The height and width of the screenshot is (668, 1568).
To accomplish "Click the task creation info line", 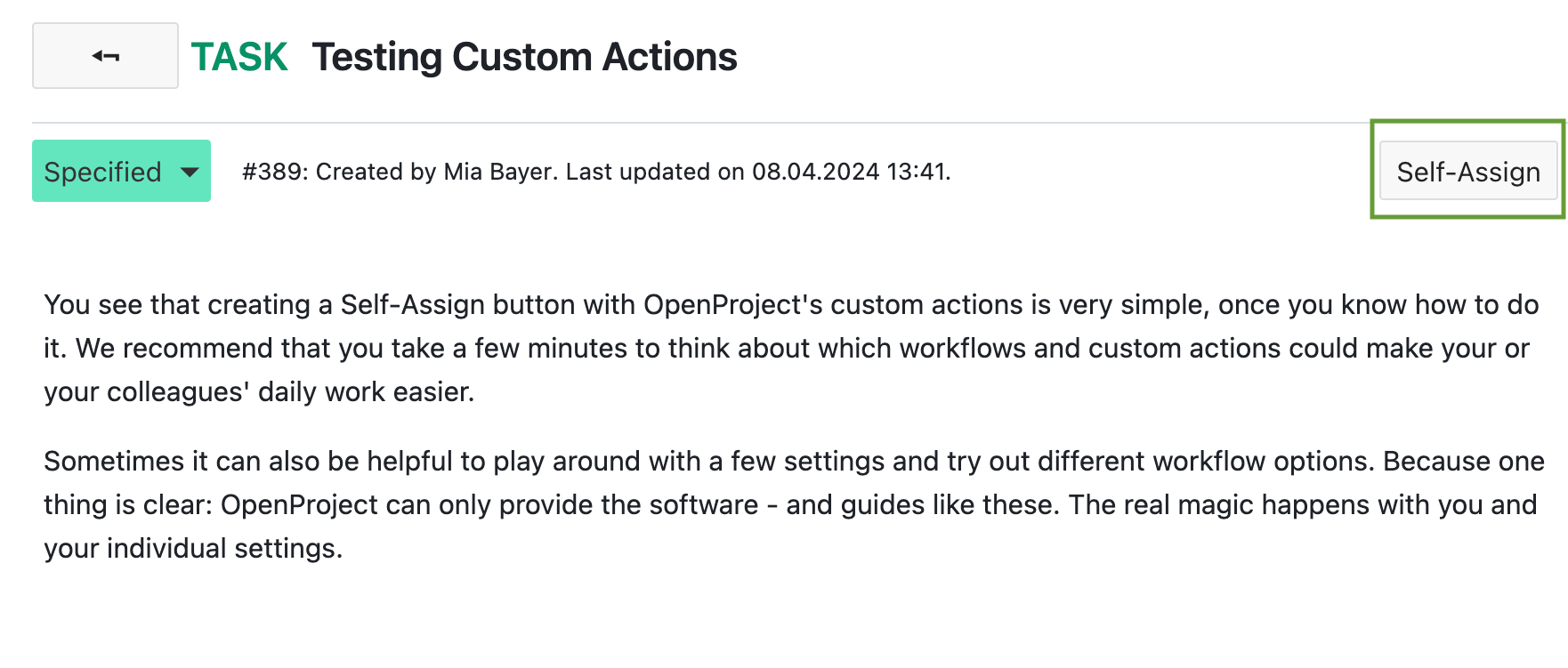I will pyautogui.click(x=594, y=172).
